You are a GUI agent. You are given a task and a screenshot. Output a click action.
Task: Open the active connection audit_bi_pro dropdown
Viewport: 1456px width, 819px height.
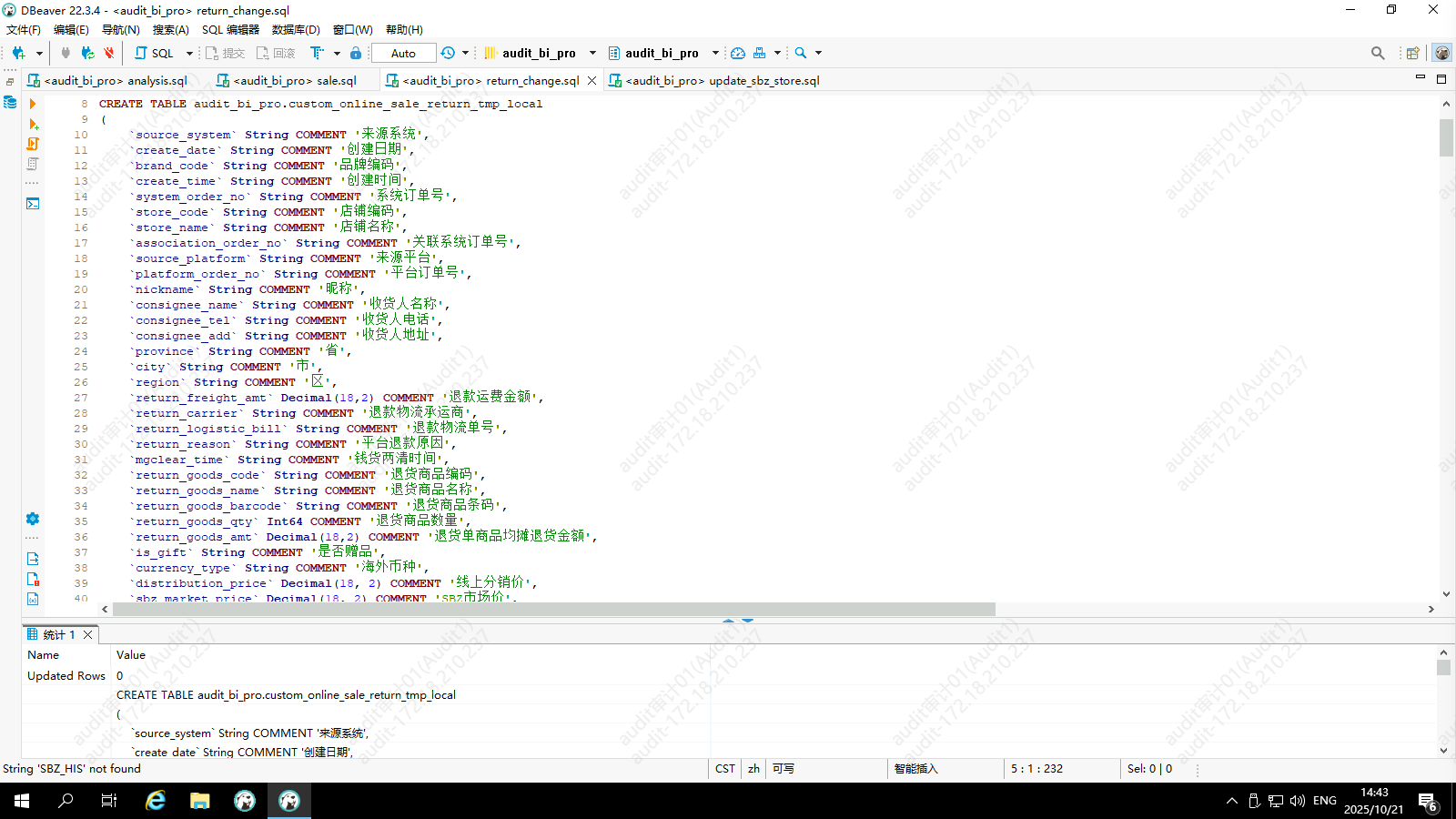[540, 53]
